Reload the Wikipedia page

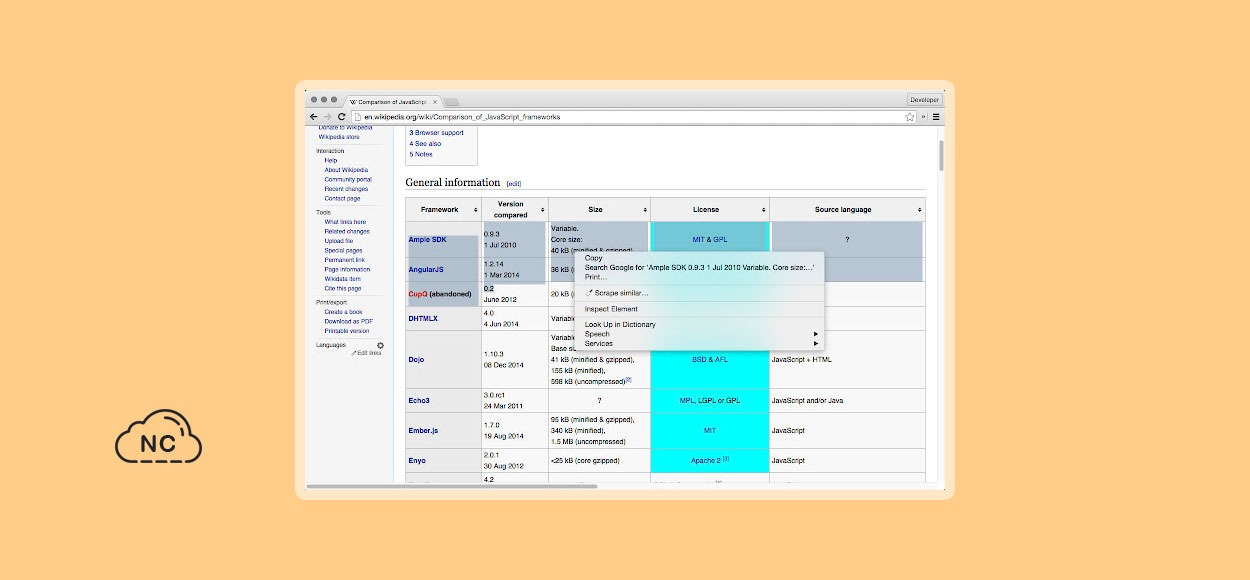pos(341,117)
